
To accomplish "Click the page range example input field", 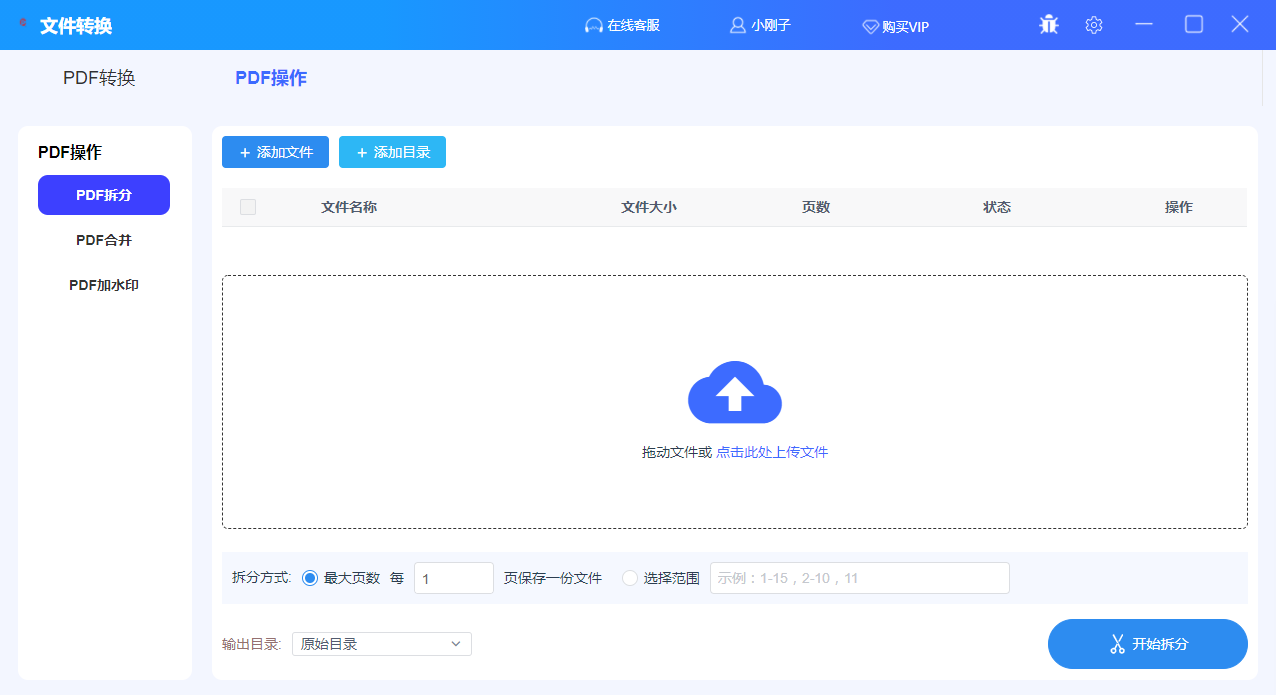I will (x=859, y=577).
